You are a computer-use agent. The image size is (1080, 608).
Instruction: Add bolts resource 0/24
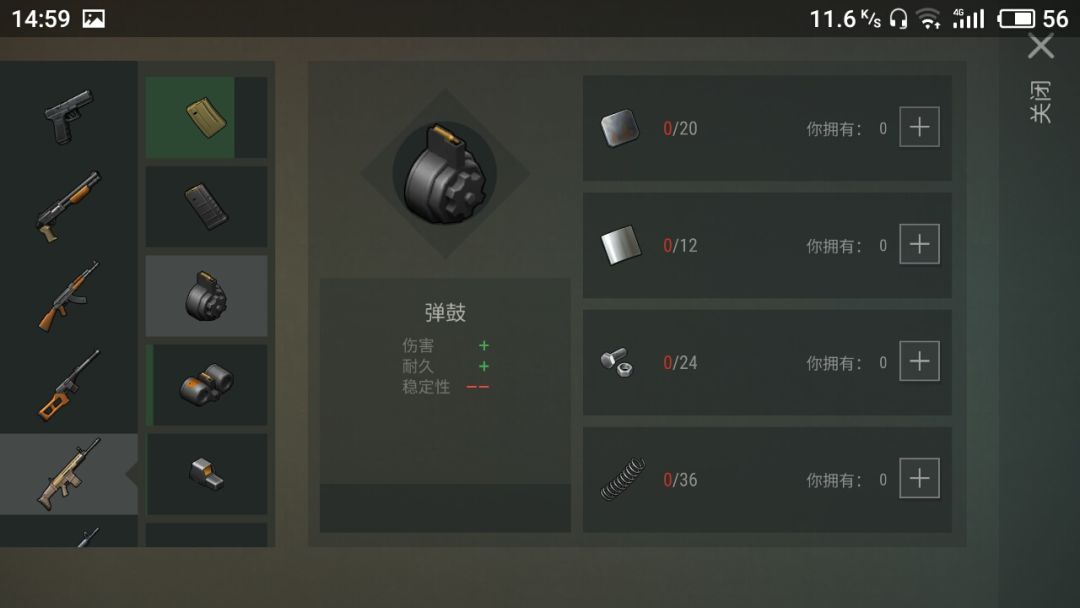click(920, 361)
